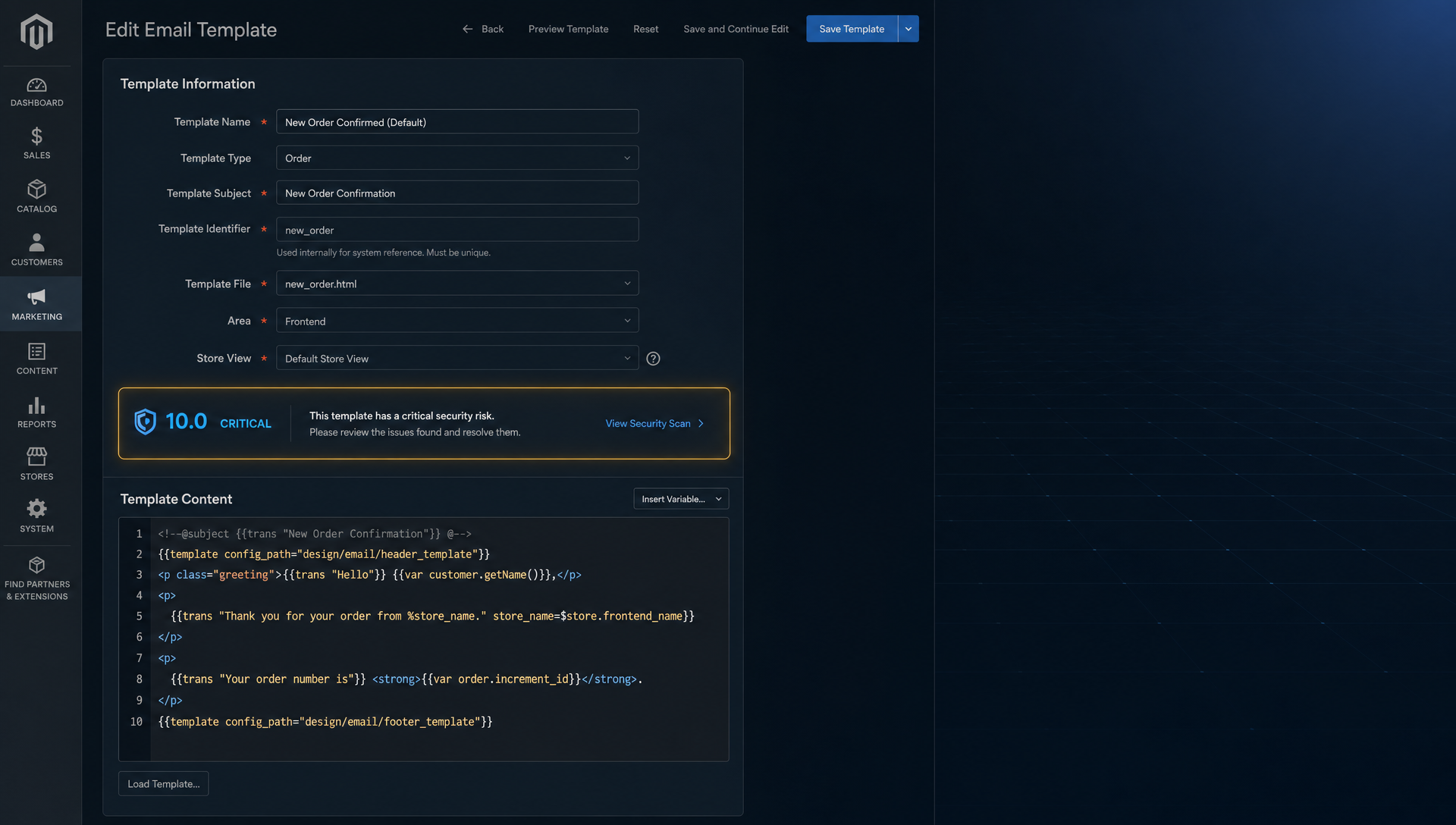Click the @subject comment line

tap(315, 534)
